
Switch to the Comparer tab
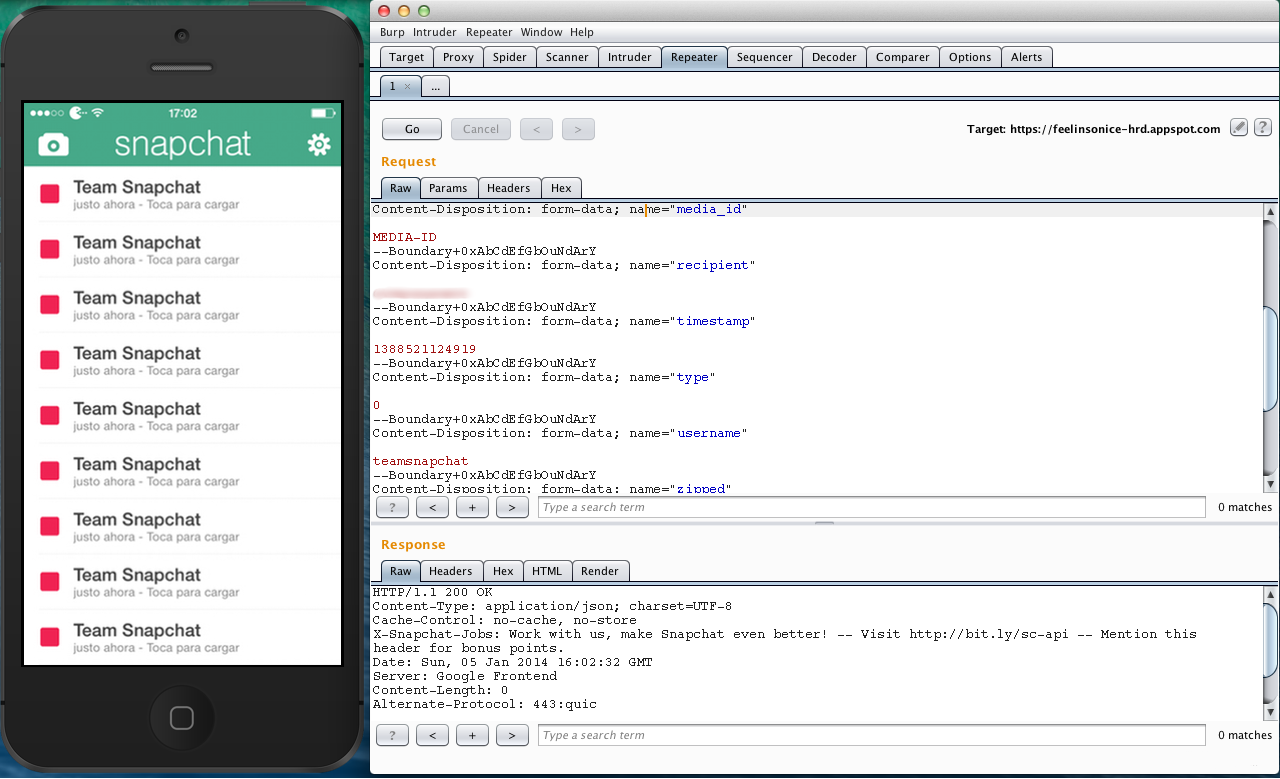click(903, 57)
